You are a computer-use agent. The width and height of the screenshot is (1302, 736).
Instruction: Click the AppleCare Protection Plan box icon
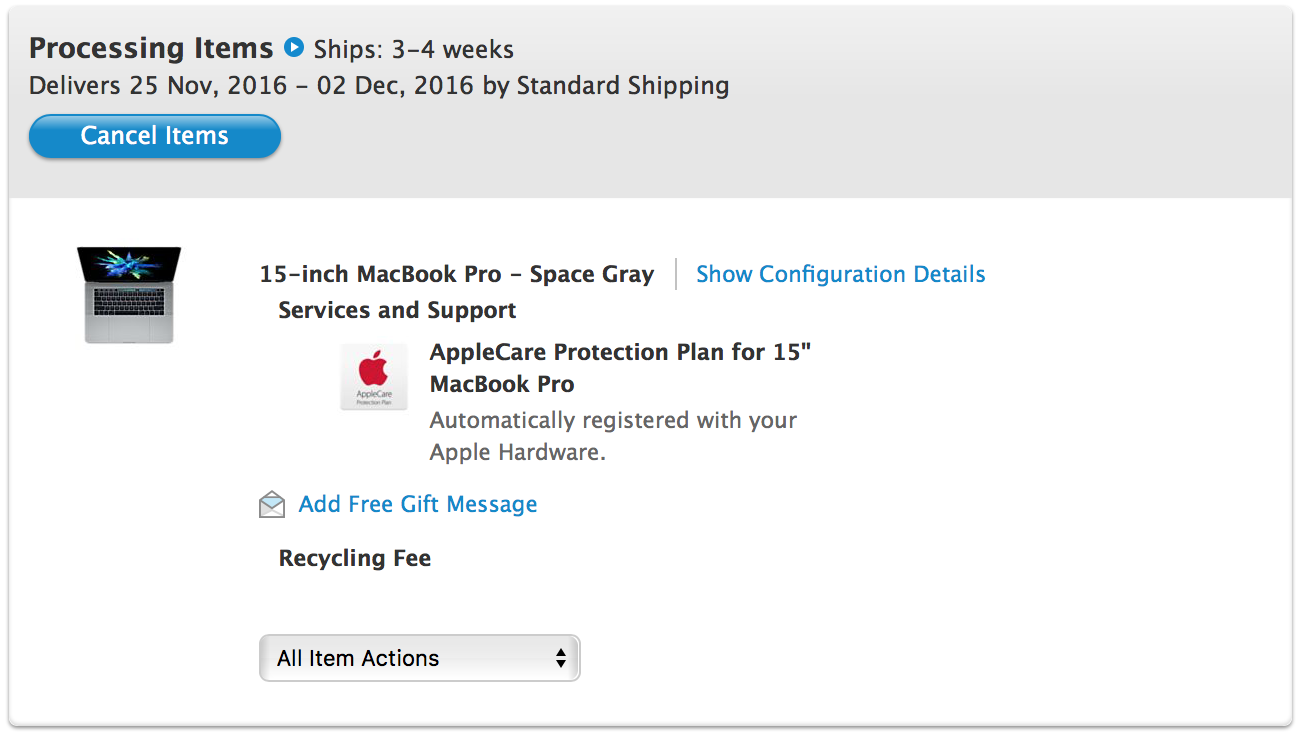(374, 377)
